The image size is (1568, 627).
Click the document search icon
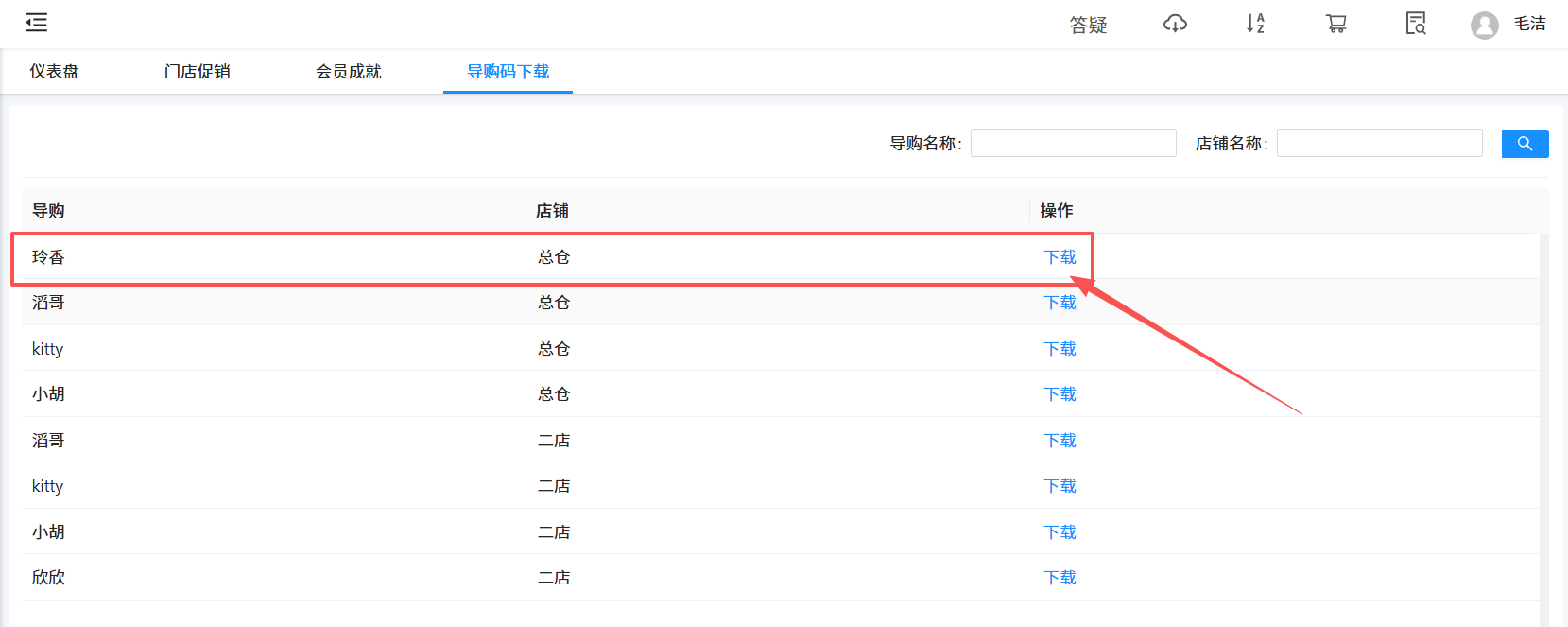1415,24
